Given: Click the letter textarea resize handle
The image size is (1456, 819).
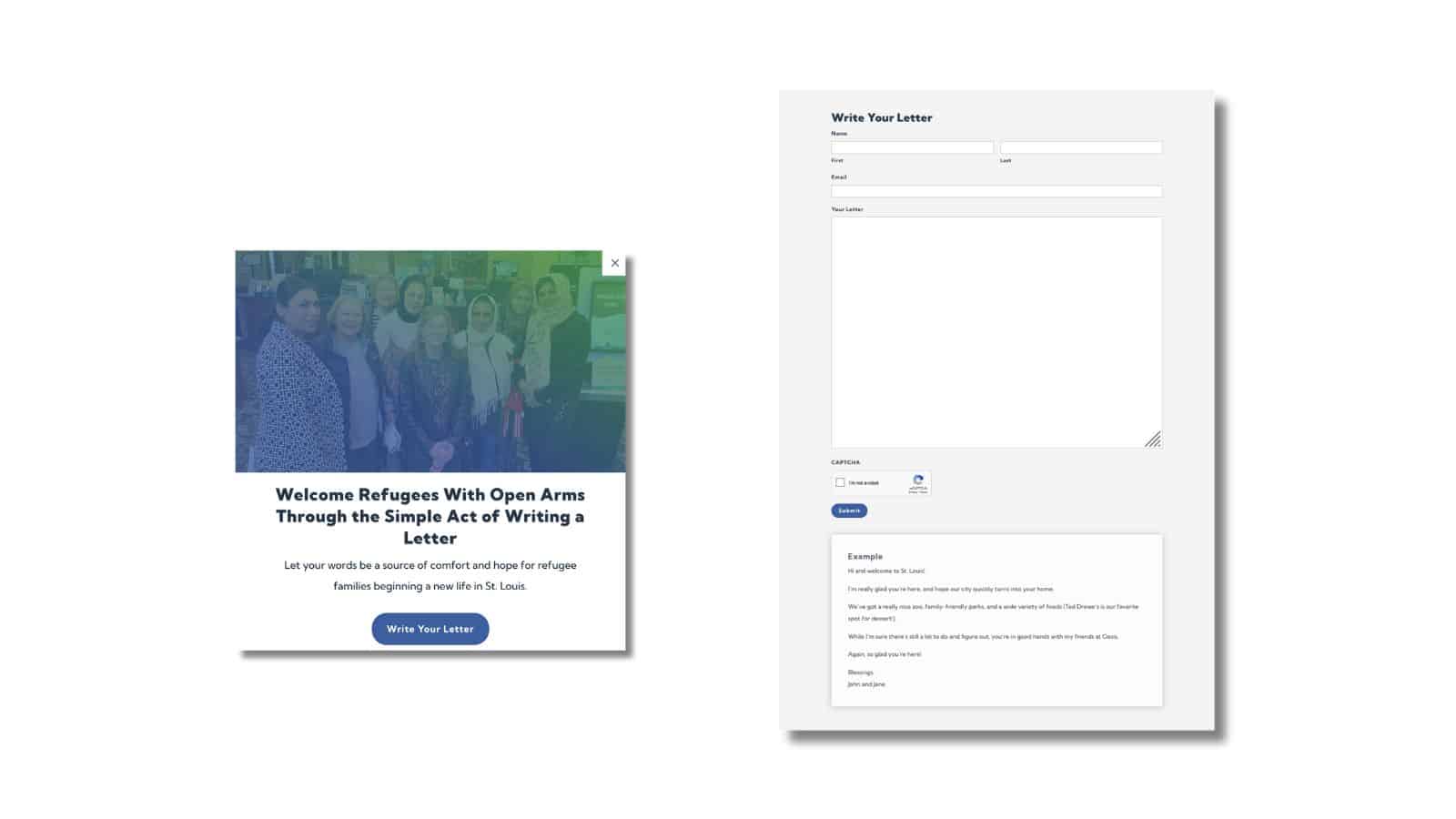Looking at the screenshot, I should (x=1152, y=440).
